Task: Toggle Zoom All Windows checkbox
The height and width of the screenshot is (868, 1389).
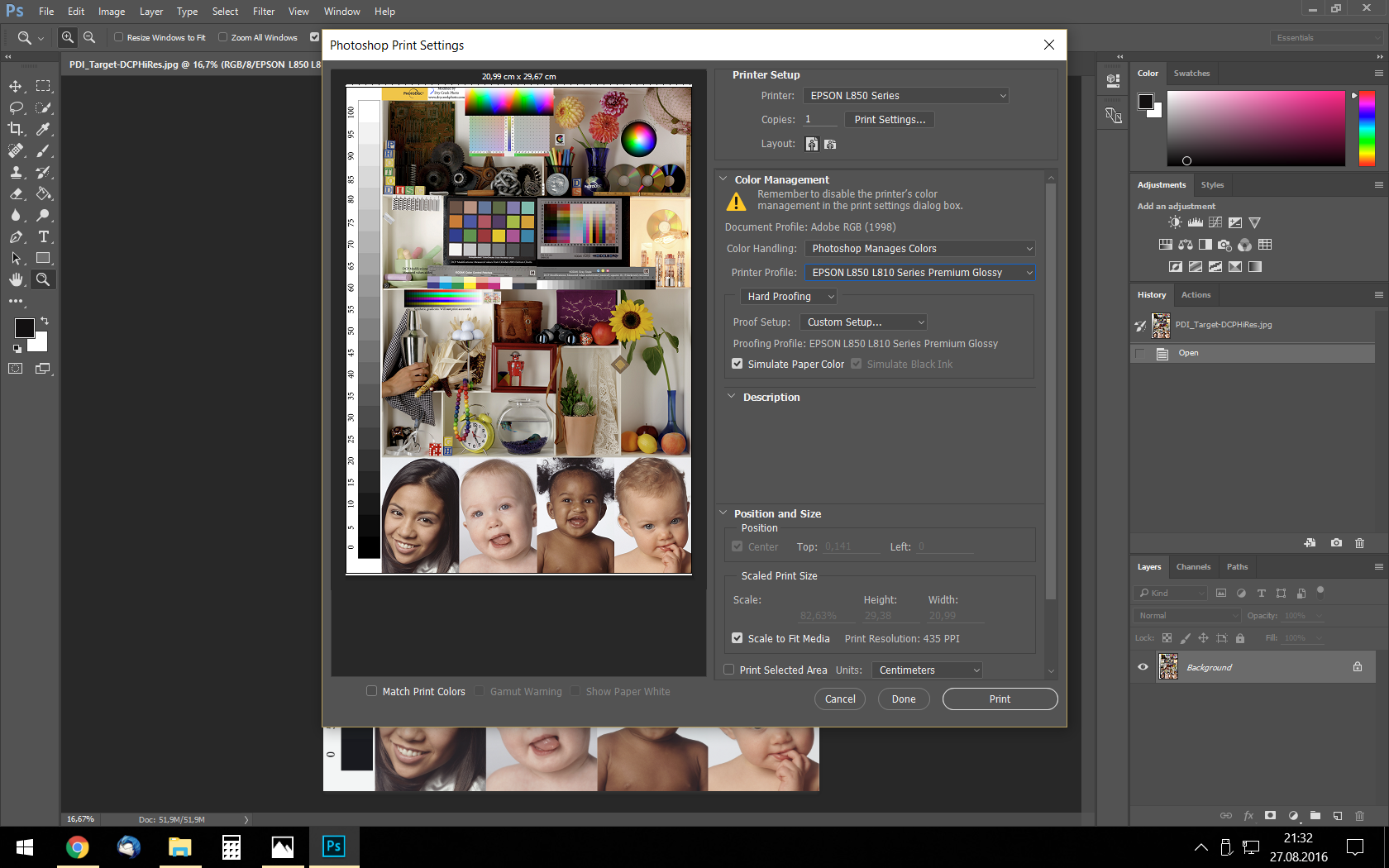Action: (x=222, y=37)
